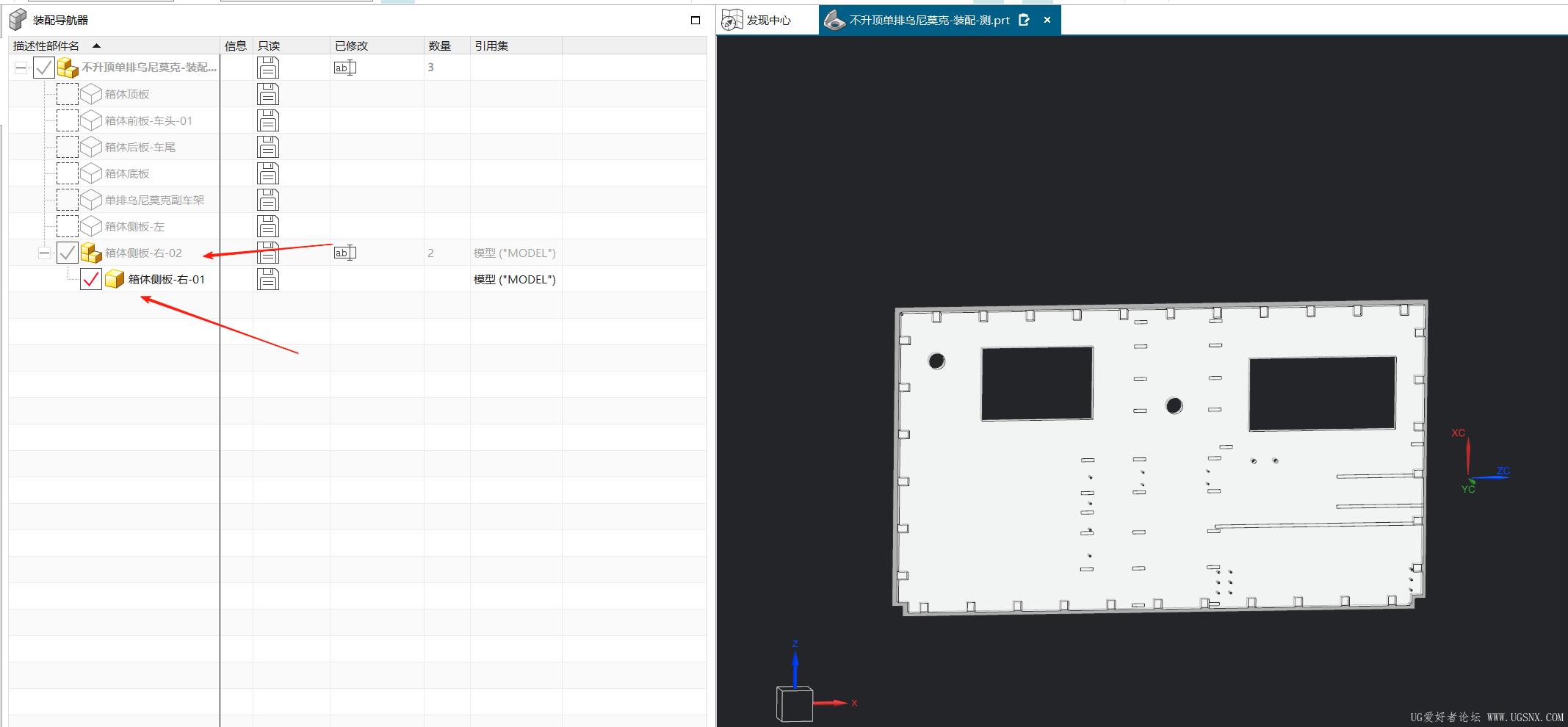Click the detach window icon on the .prt tab
1568x727 pixels.
coord(1025,20)
